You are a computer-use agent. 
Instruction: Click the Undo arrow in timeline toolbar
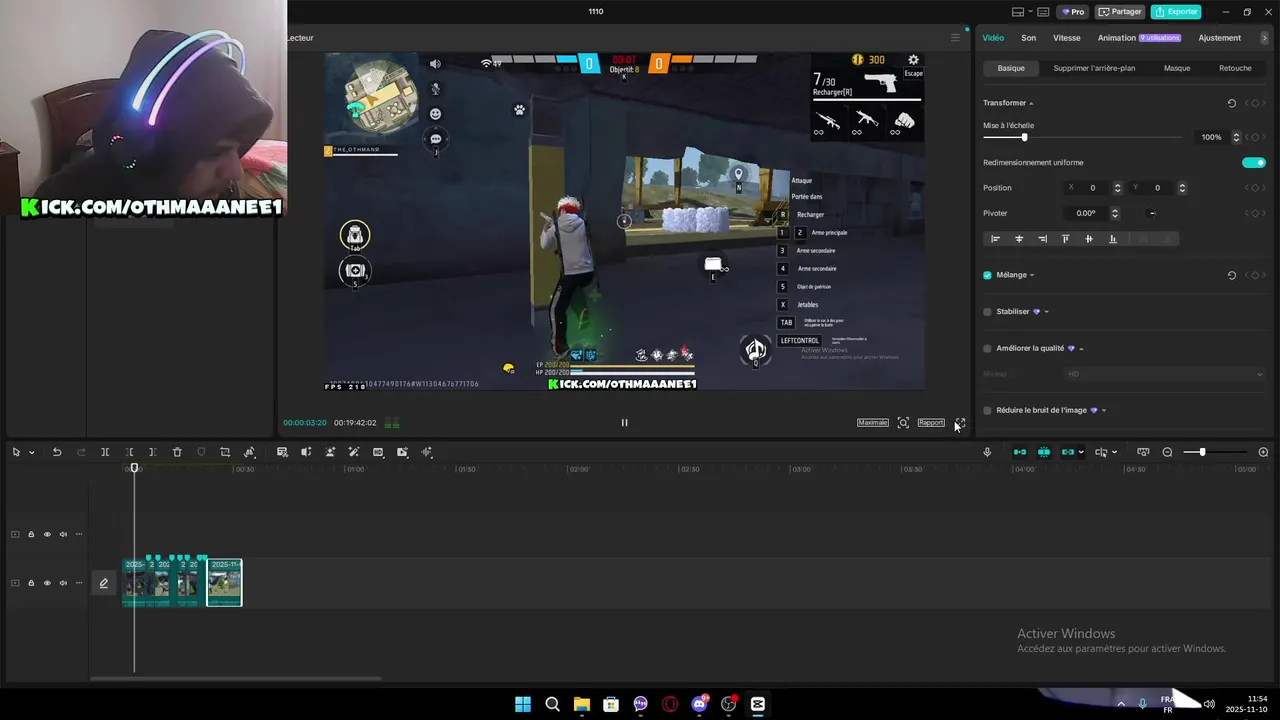coord(57,452)
